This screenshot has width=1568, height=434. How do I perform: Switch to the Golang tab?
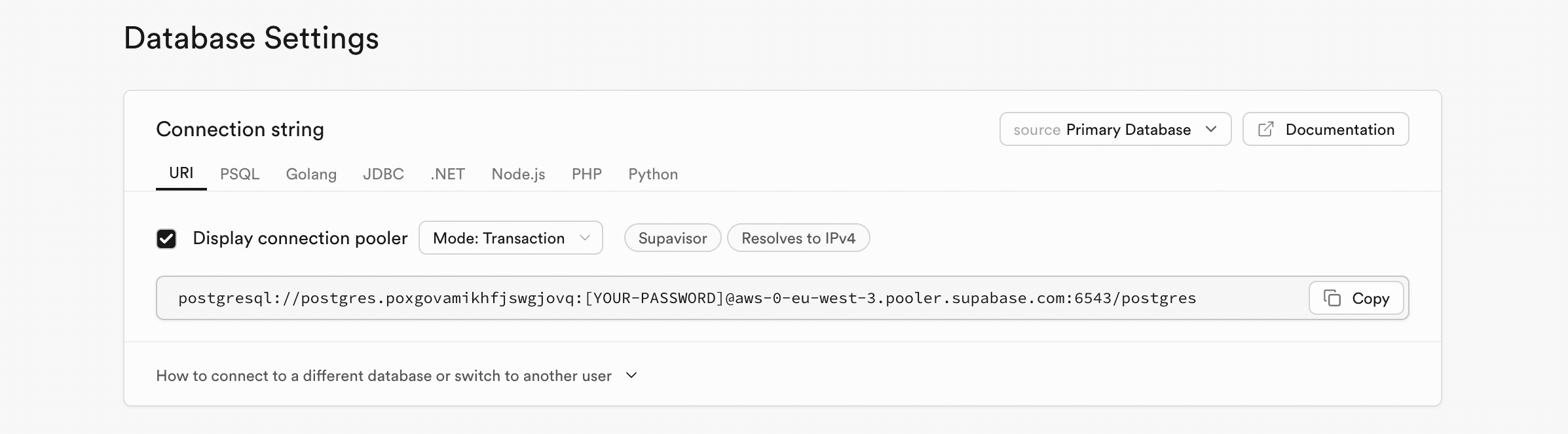pos(311,174)
